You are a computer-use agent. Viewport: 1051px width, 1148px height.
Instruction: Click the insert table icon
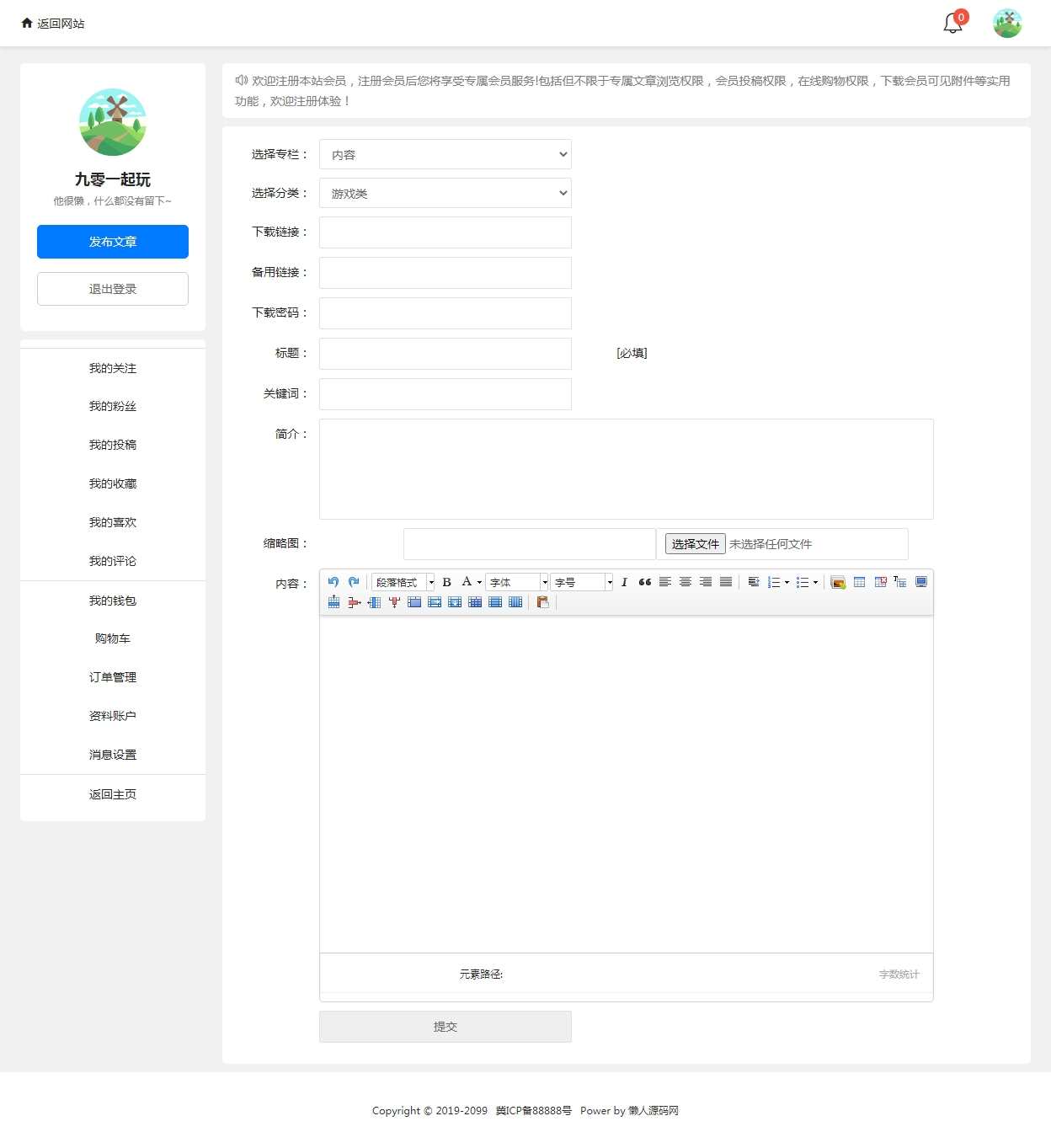[859, 582]
